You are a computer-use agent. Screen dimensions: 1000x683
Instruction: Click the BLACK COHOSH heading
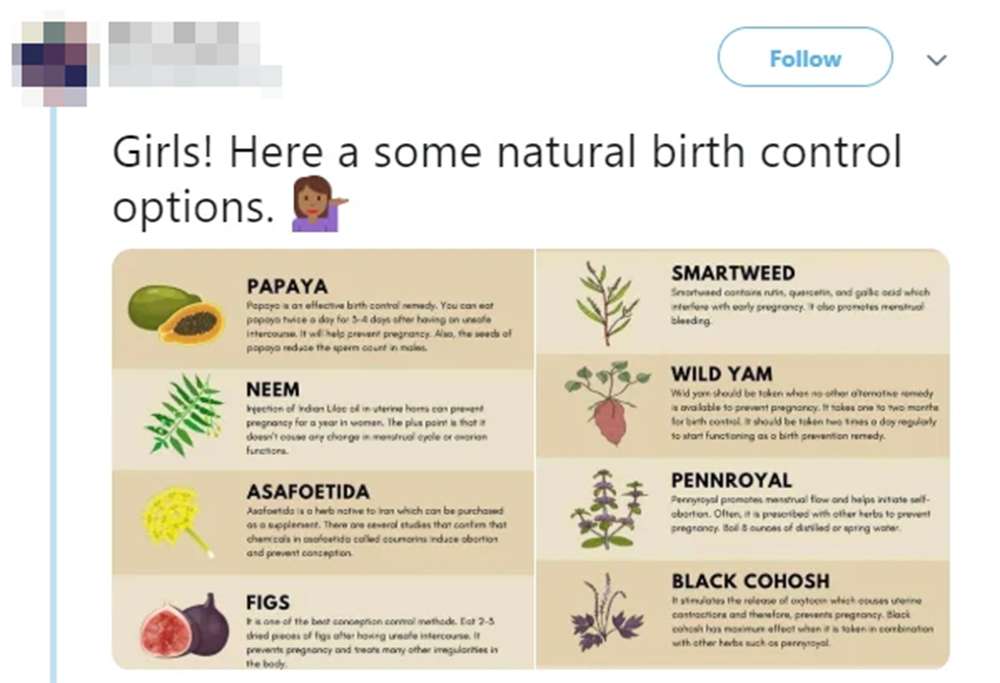point(750,581)
